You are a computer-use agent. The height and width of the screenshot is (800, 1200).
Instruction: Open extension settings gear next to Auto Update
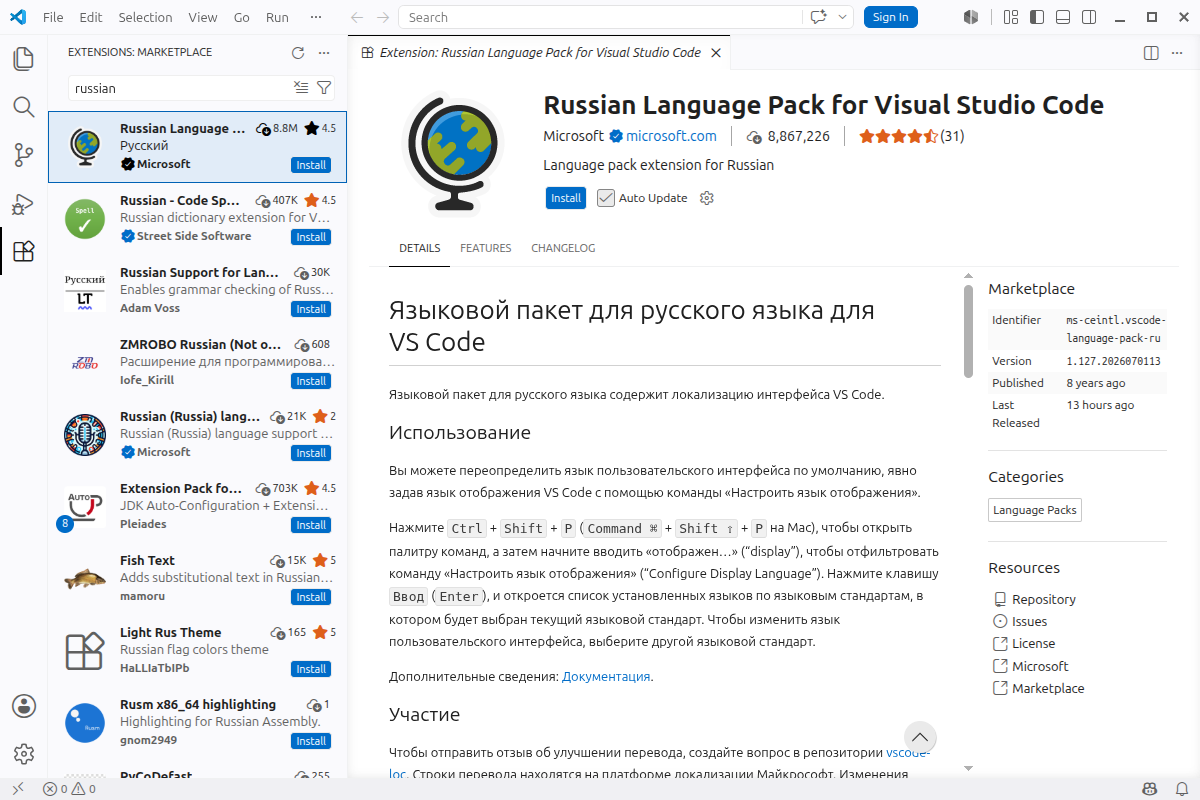707,198
